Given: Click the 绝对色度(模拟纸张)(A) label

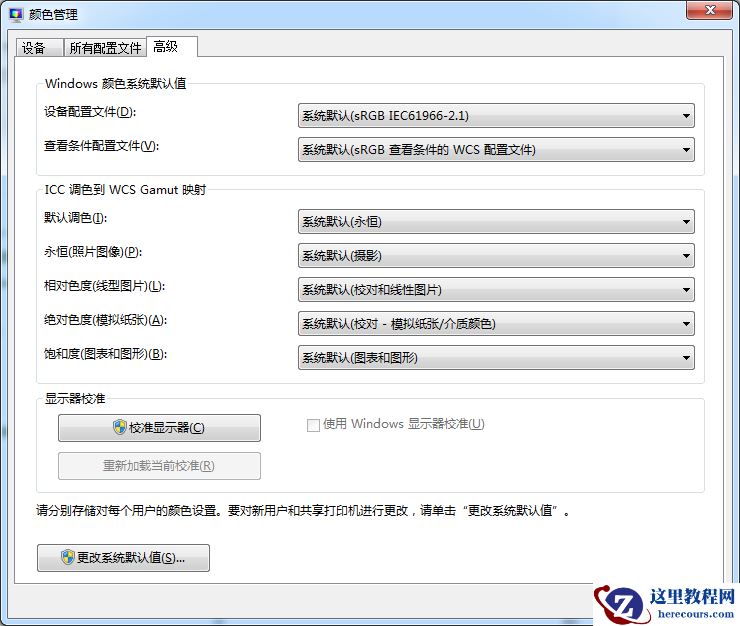Looking at the screenshot, I should click(x=105, y=320).
